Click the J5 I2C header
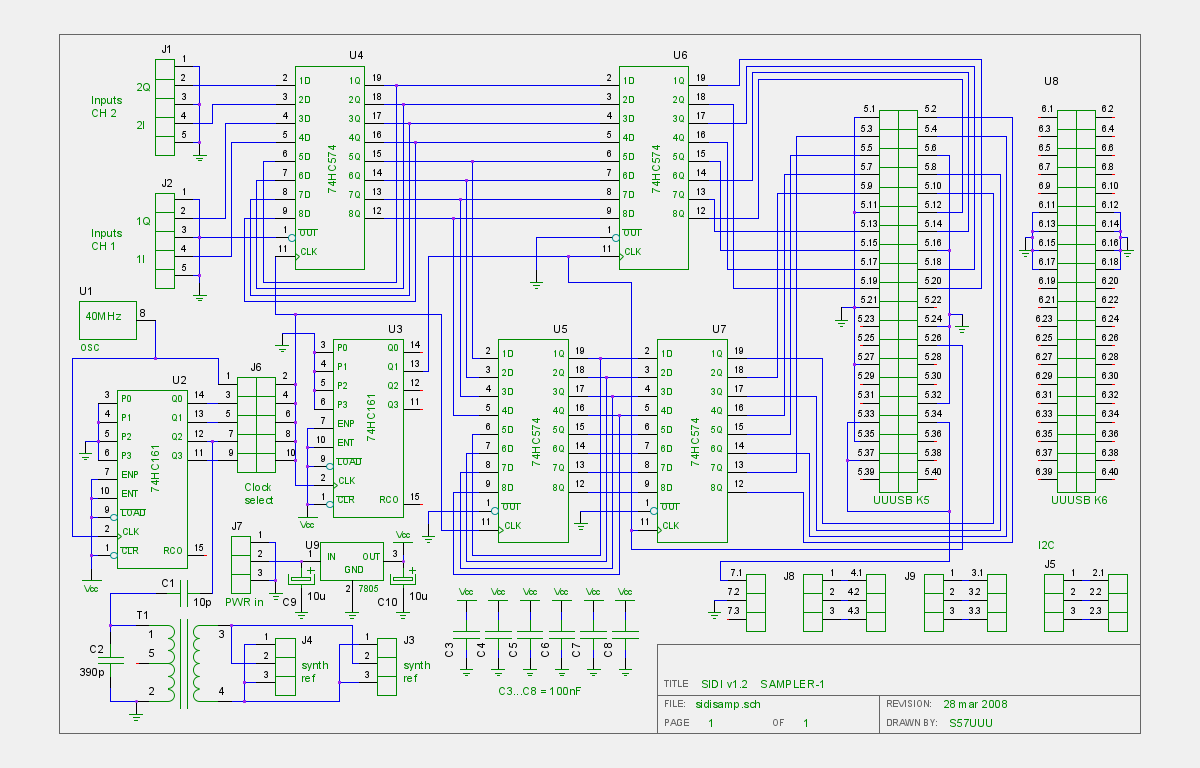Image resolution: width=1200 pixels, height=768 pixels. pyautogui.click(x=1084, y=601)
